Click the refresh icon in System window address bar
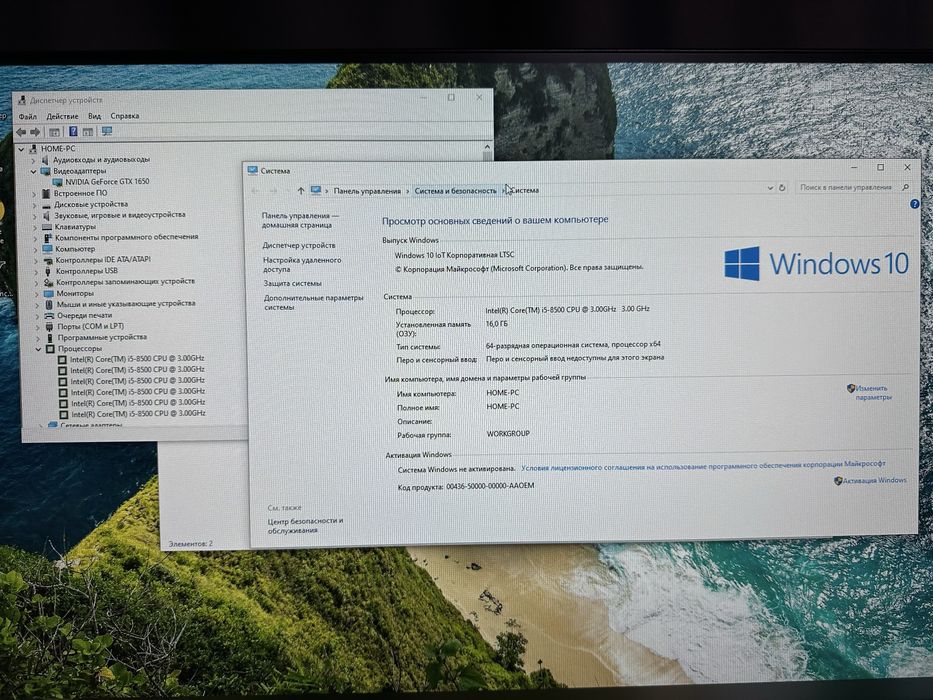 pos(782,188)
